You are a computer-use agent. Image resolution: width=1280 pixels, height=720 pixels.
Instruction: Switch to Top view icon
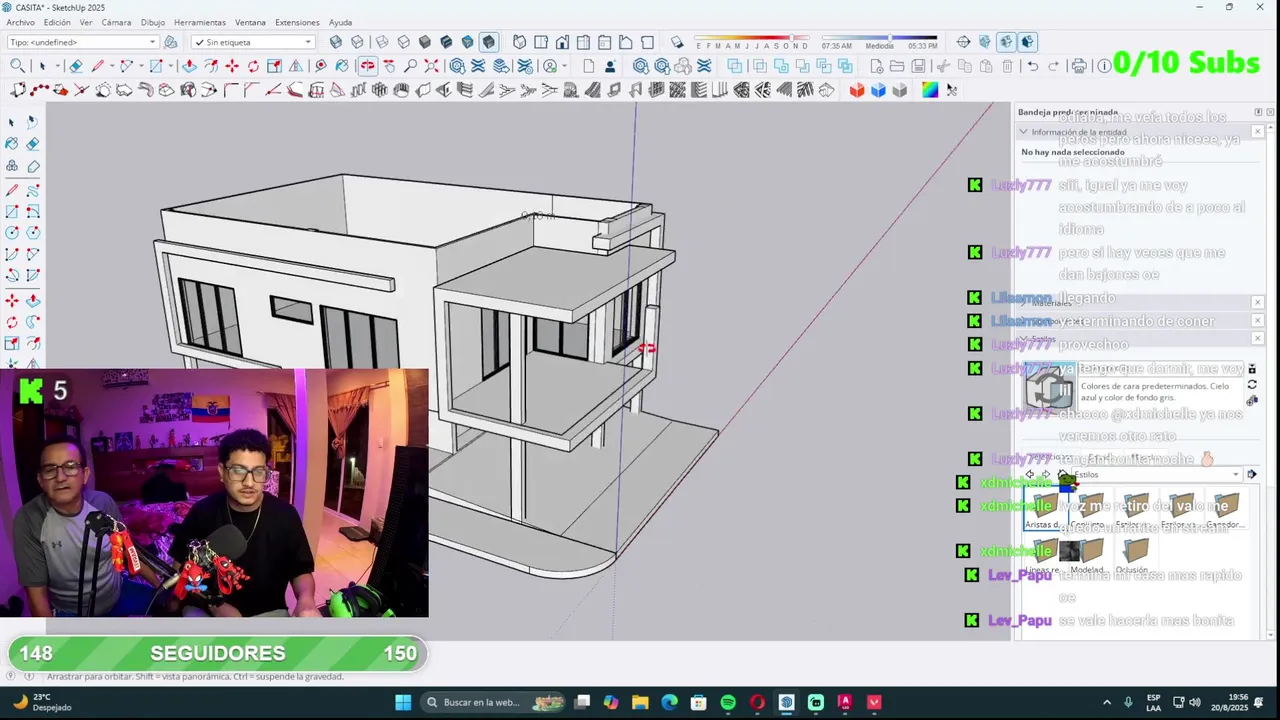coord(541,42)
